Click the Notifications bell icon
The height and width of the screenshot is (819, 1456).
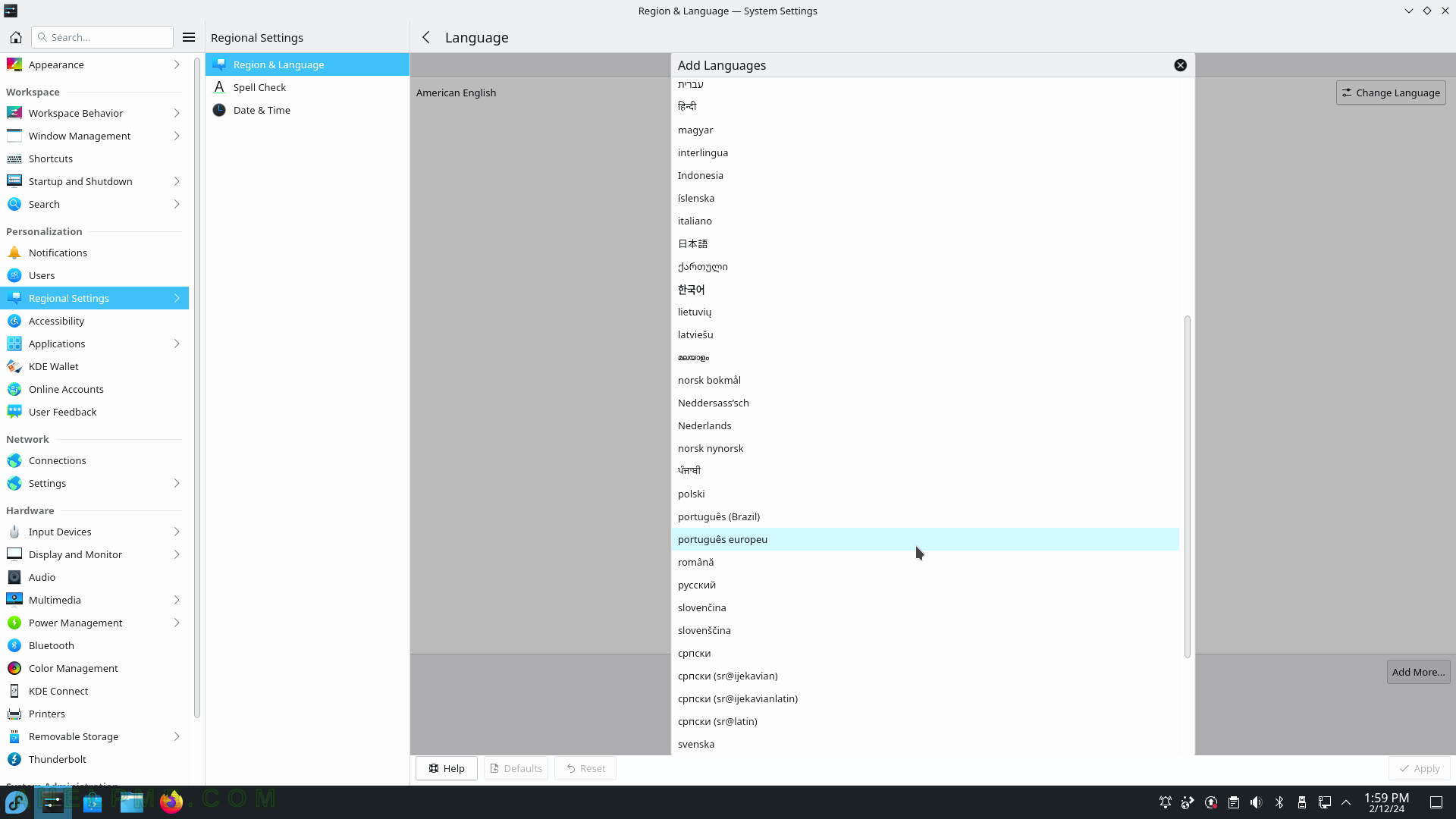(14, 253)
